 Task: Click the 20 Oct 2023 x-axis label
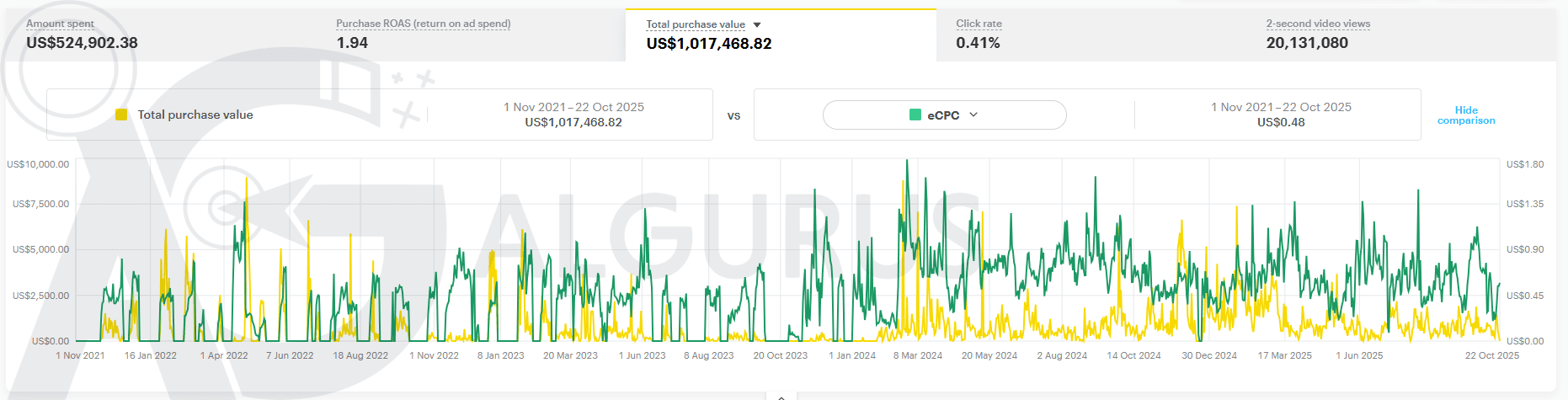click(x=780, y=355)
